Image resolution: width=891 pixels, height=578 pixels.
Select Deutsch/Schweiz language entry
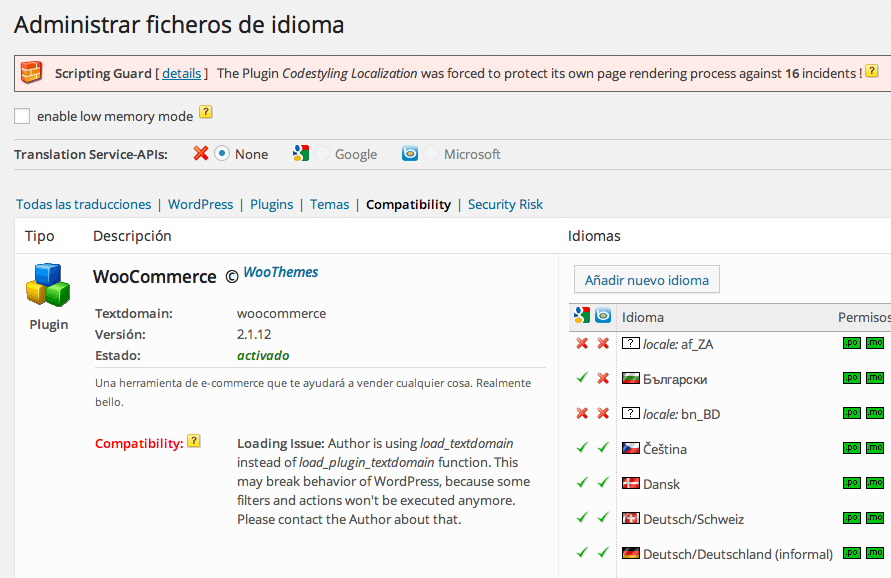coord(693,519)
